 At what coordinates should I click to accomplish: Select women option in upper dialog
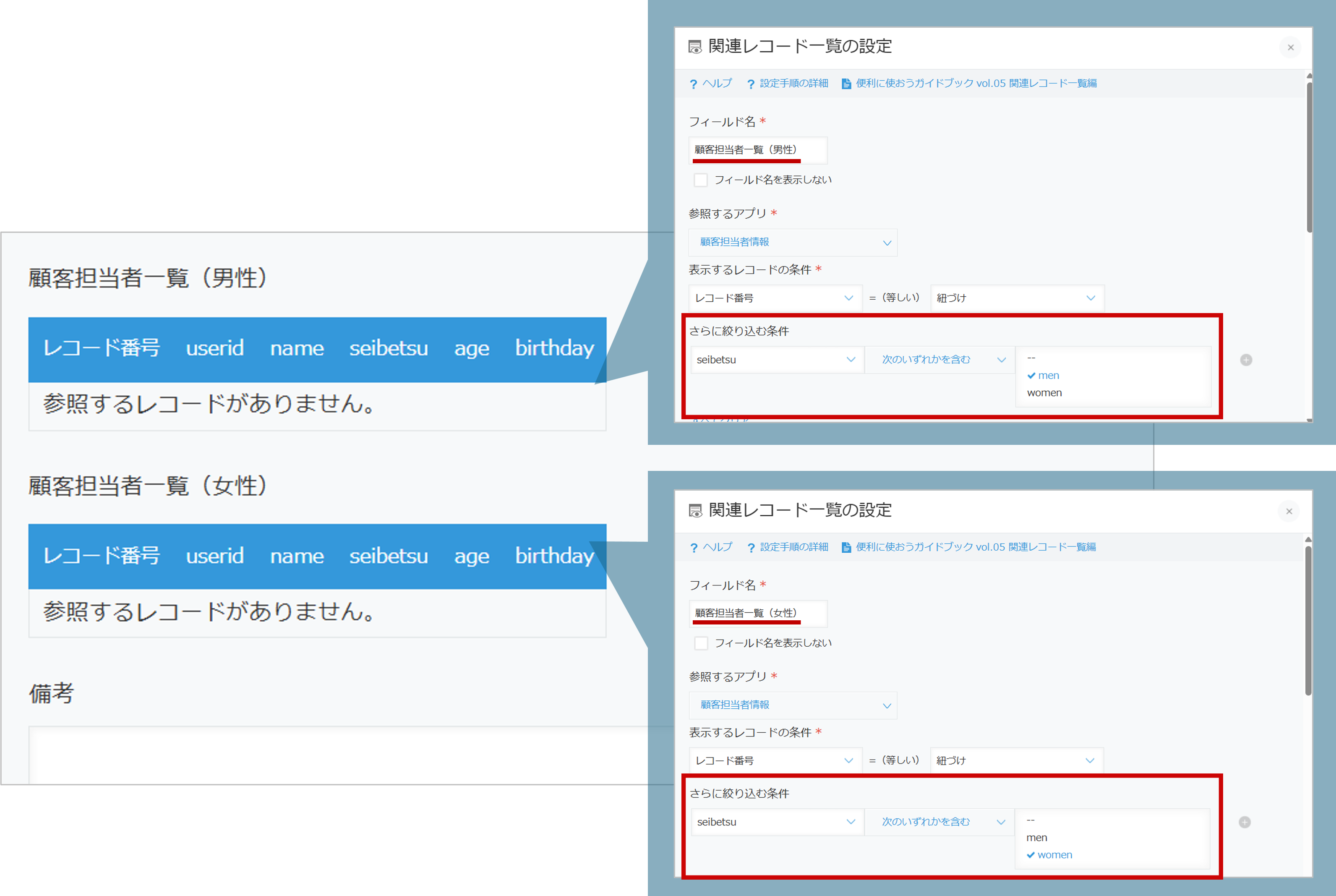point(1044,393)
